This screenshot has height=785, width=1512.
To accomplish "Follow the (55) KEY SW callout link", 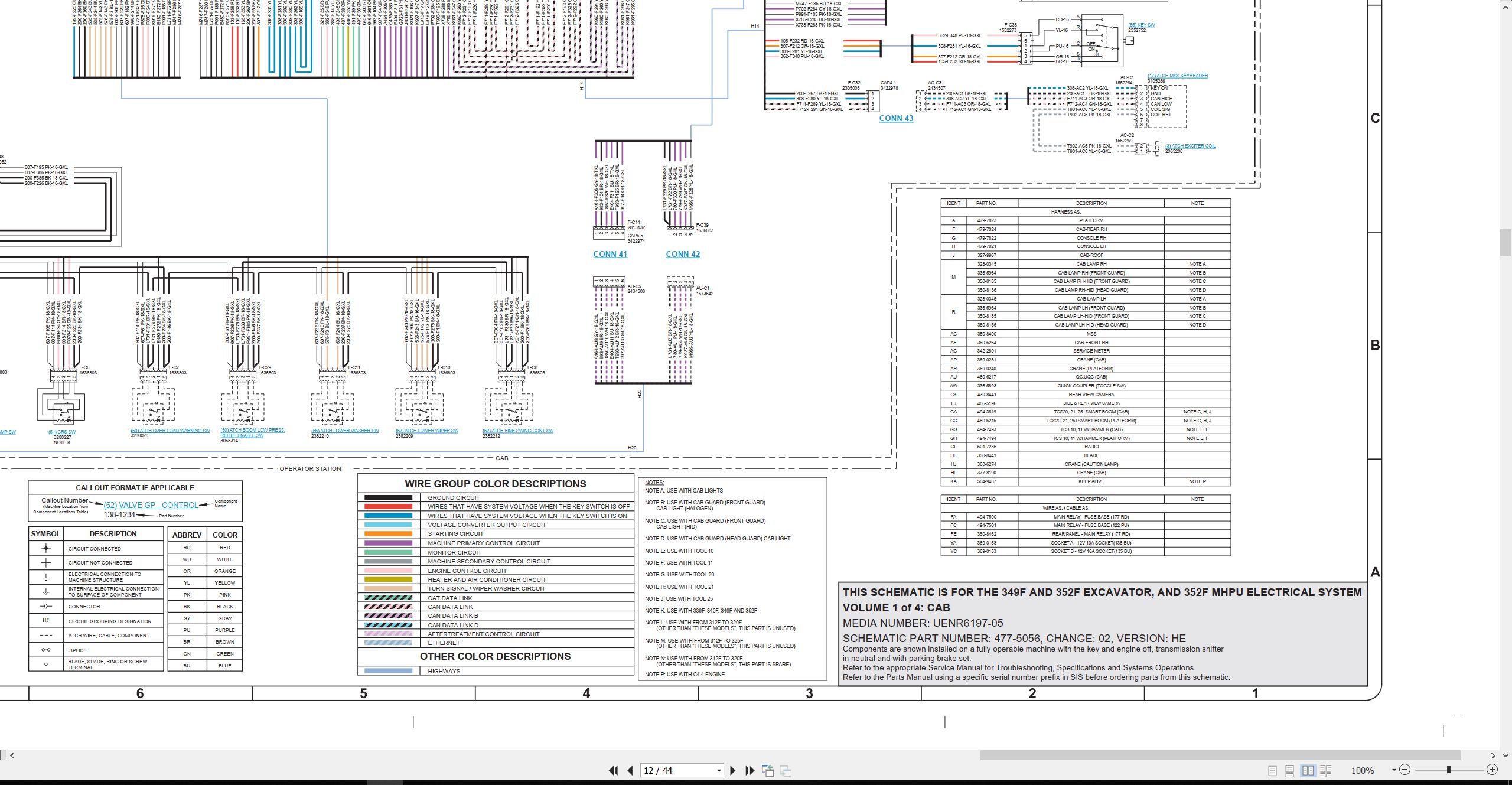I will tap(1142, 25).
